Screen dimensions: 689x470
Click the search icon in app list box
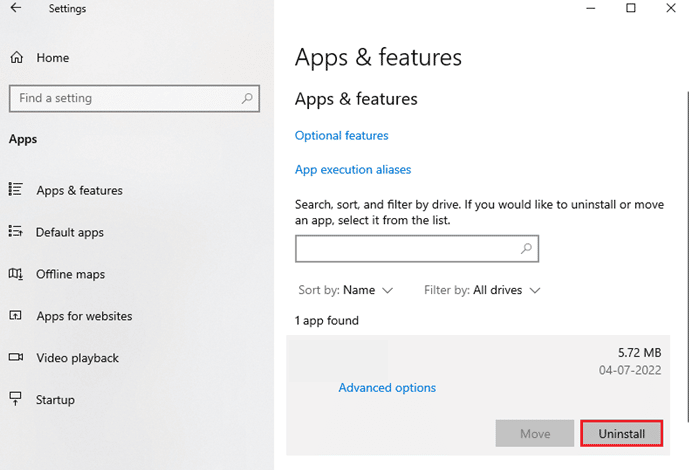click(526, 248)
